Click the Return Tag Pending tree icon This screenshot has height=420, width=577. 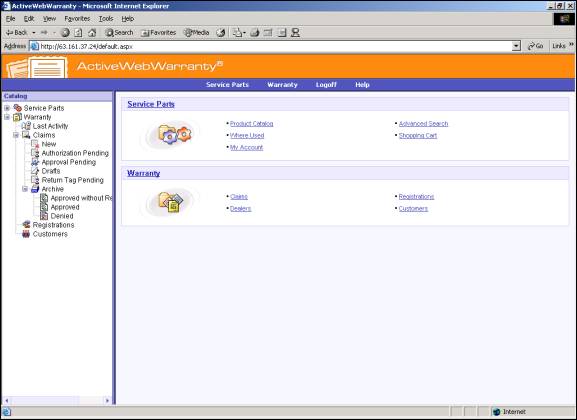pyautogui.click(x=35, y=180)
